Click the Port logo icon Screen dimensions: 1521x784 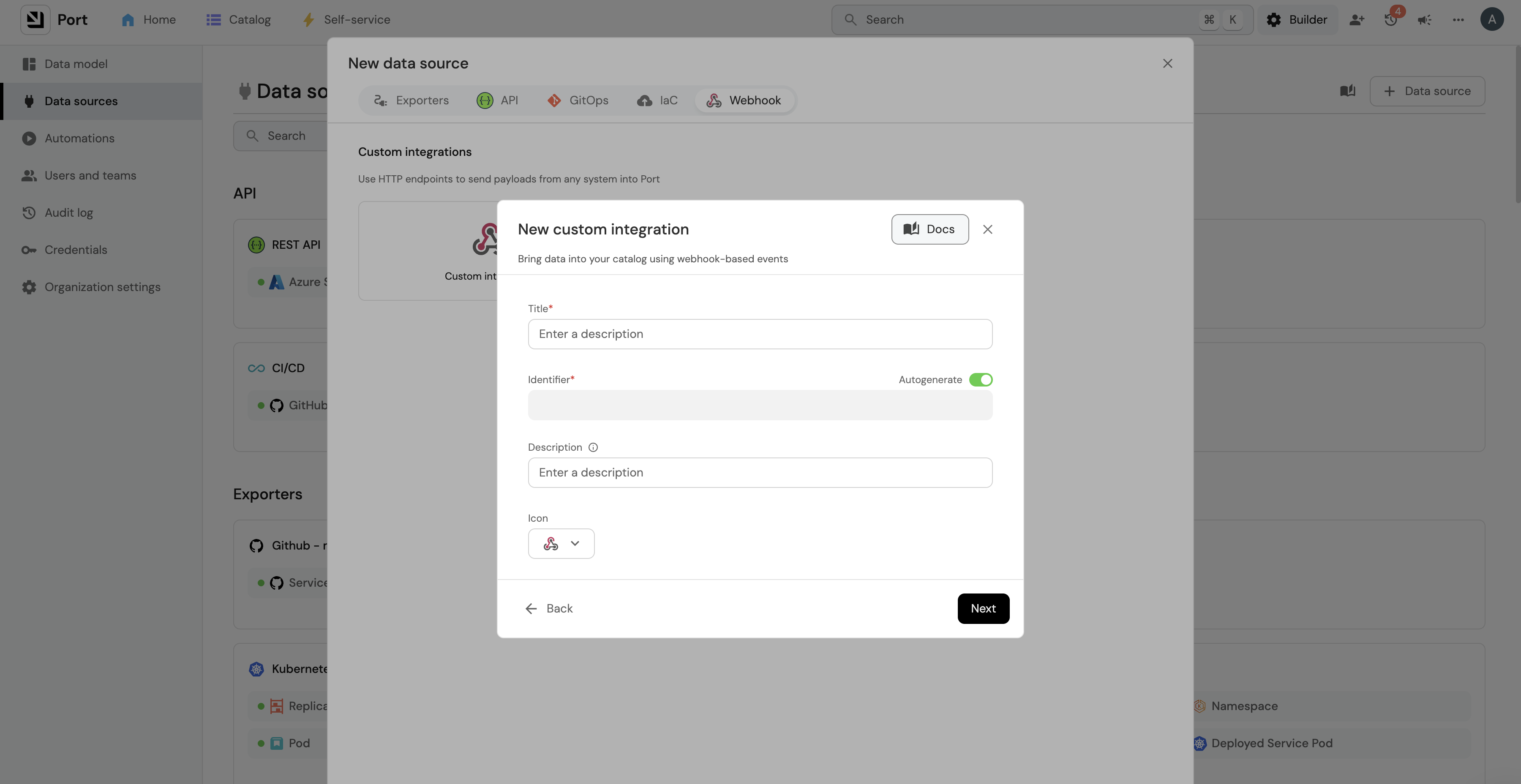pos(35,19)
